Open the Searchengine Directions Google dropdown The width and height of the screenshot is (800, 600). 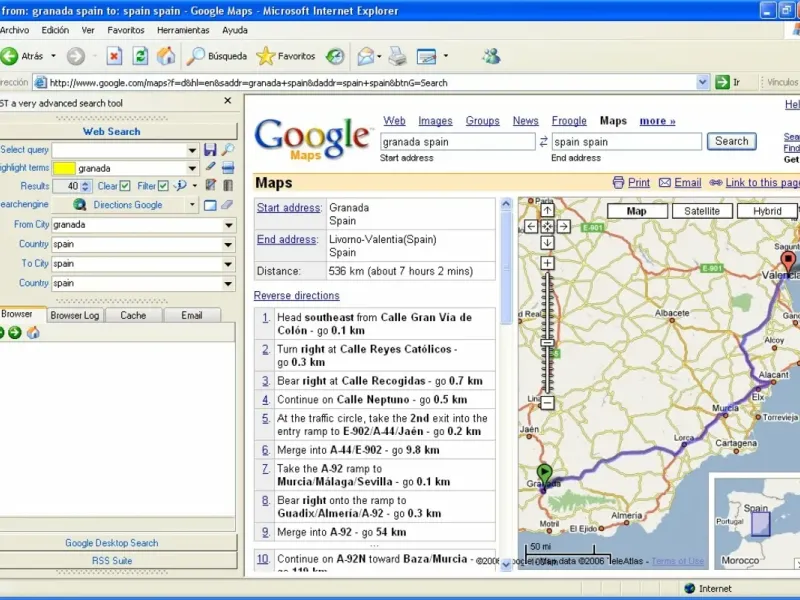192,205
